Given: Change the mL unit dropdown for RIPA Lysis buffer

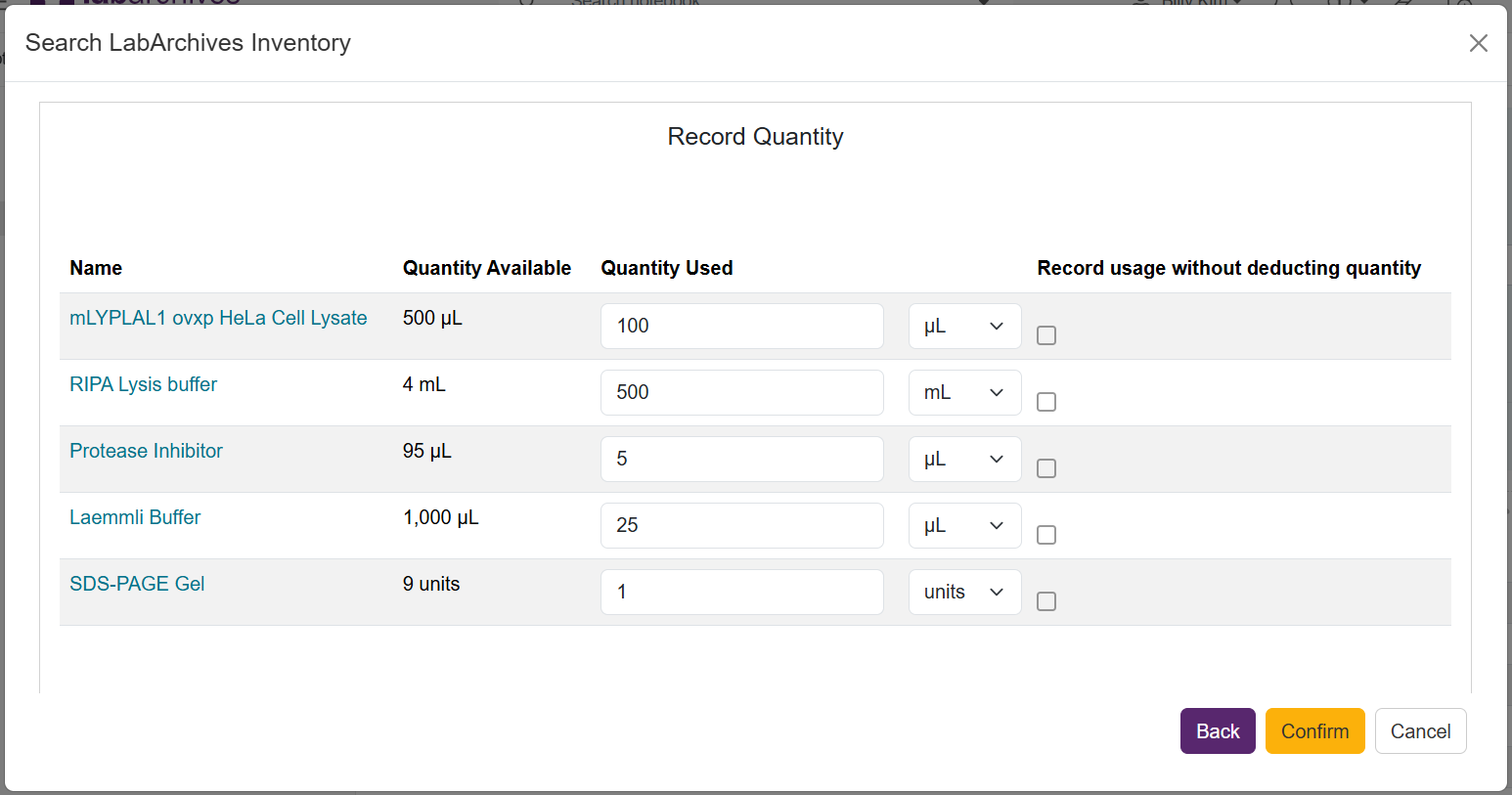Looking at the screenshot, I should coord(964,392).
